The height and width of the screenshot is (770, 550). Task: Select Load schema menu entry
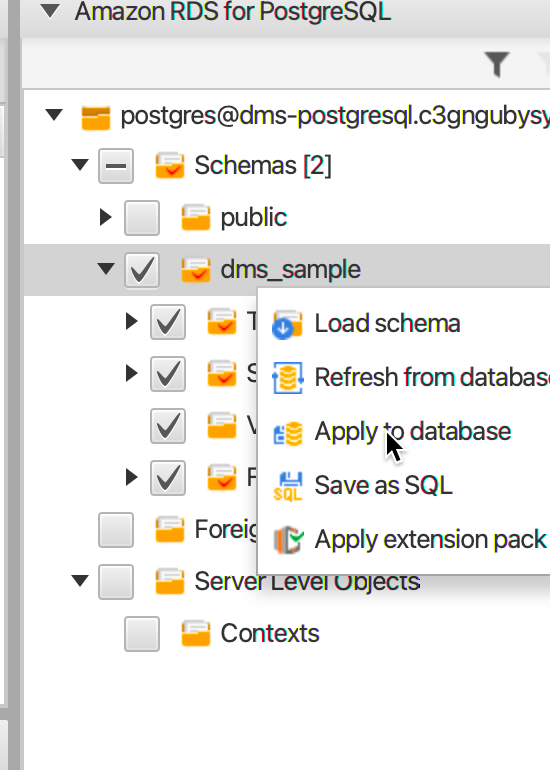point(387,324)
